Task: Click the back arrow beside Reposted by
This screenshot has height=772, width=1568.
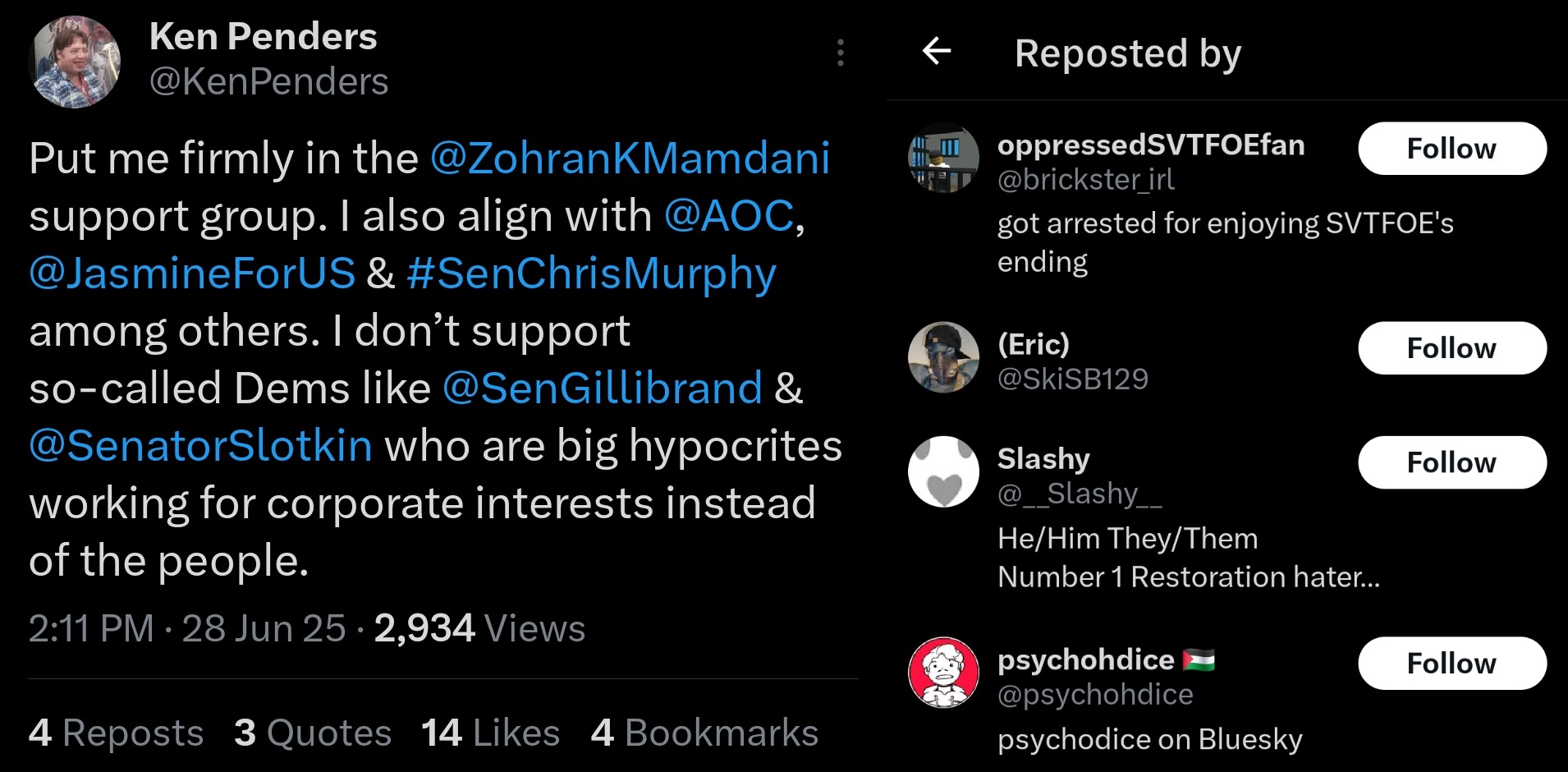Action: 937,51
